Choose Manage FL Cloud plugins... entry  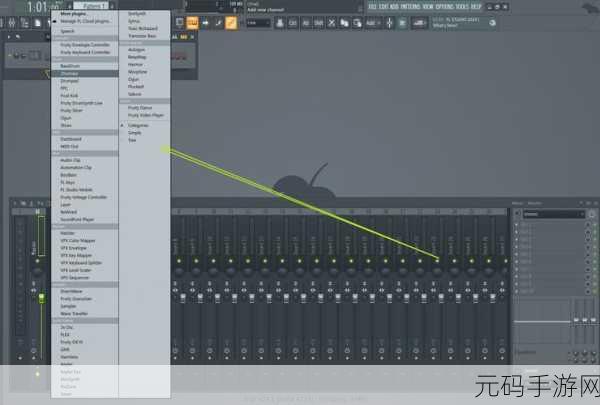86,21
